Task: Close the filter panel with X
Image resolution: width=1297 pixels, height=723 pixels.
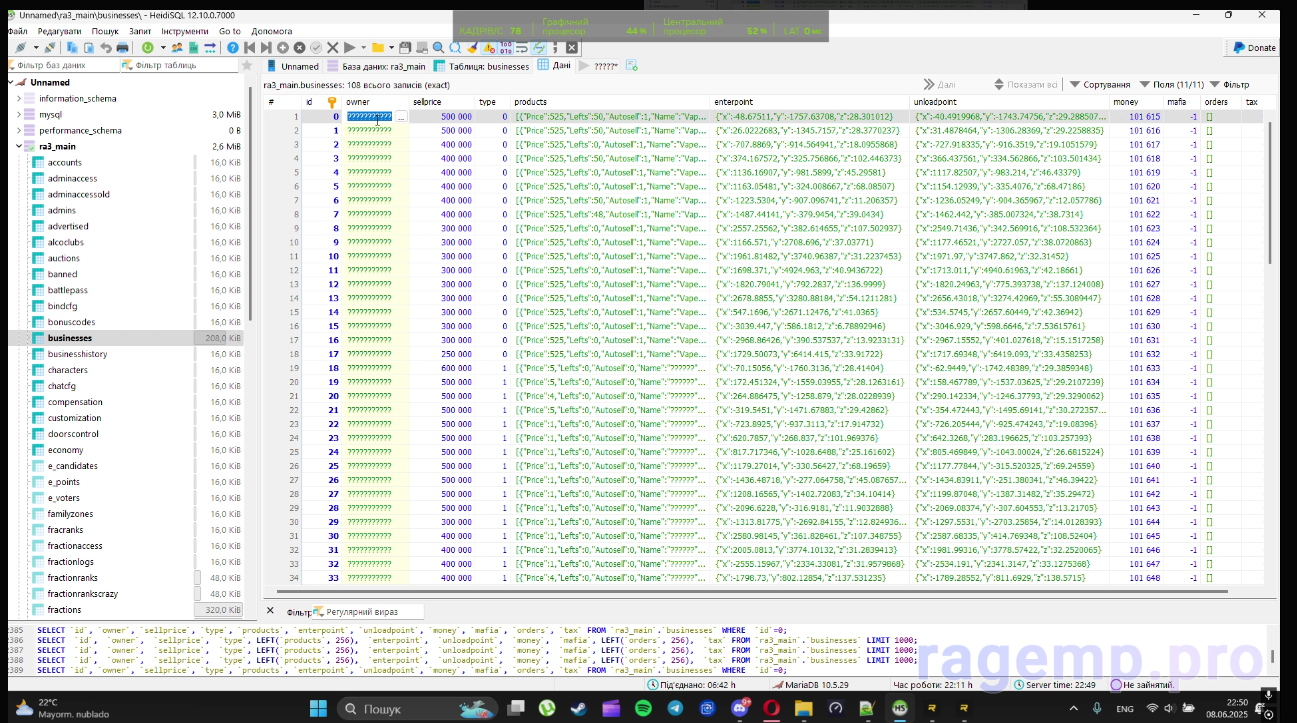Action: click(270, 610)
